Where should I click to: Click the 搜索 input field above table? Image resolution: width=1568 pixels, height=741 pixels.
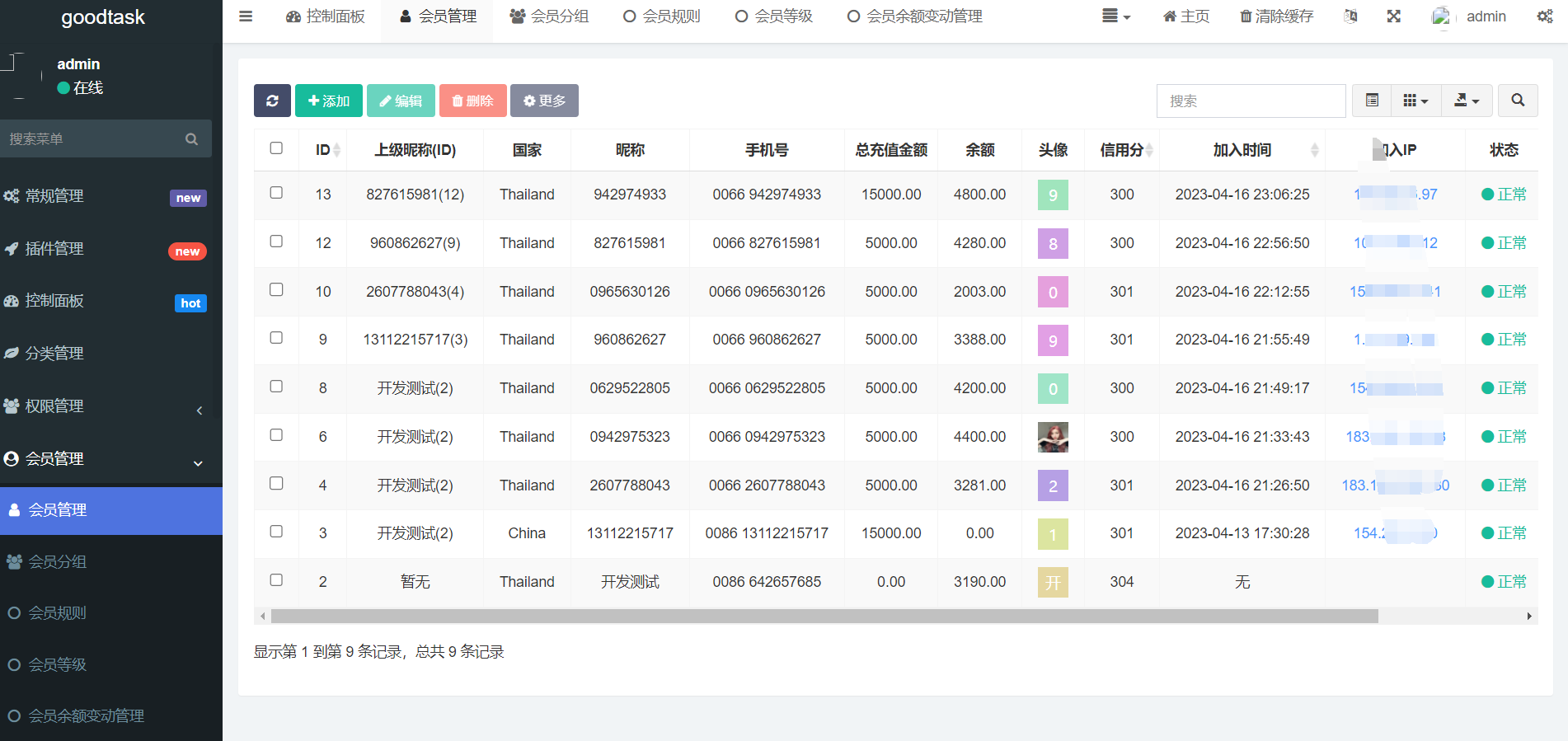1250,101
